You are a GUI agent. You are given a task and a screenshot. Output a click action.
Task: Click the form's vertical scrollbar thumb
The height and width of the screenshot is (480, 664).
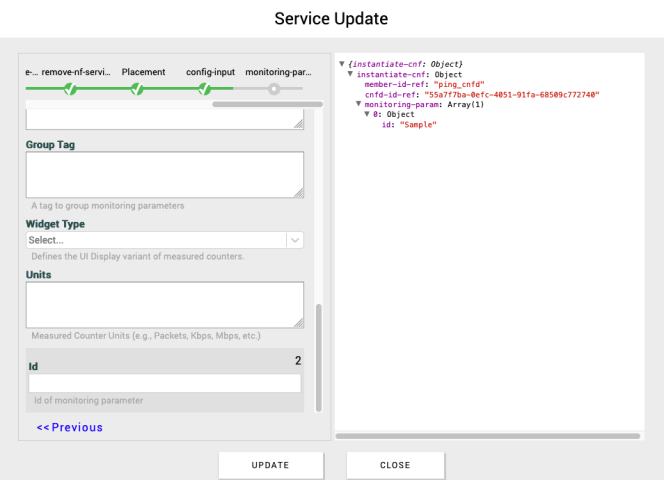pyautogui.click(x=319, y=357)
